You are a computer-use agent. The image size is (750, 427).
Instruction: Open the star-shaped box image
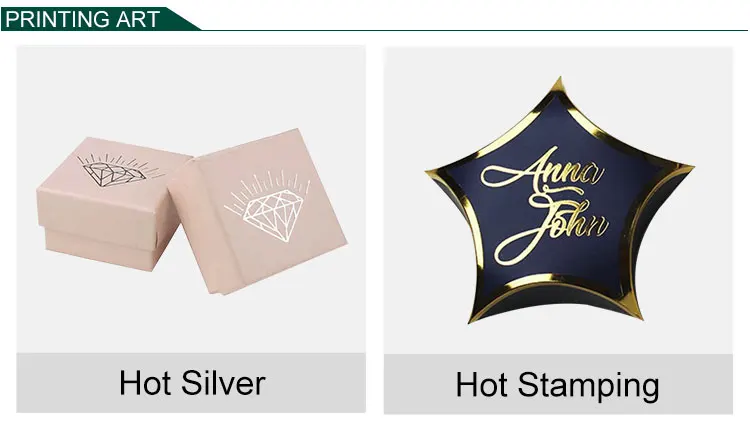pyautogui.click(x=558, y=201)
